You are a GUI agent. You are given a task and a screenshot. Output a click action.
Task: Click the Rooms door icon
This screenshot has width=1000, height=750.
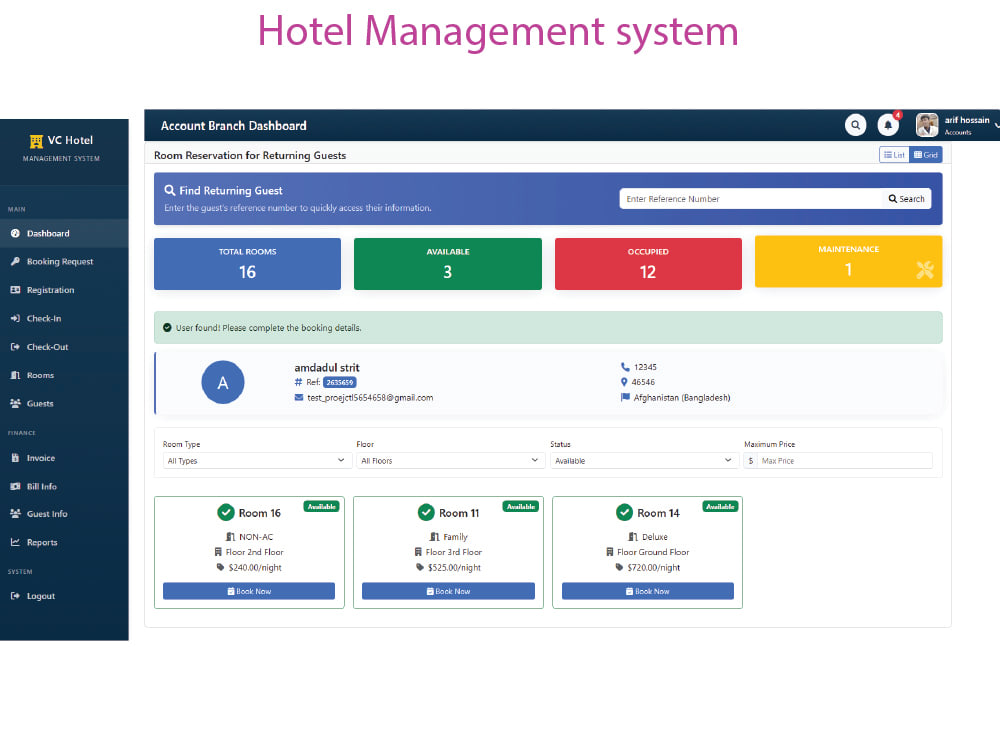pos(15,375)
